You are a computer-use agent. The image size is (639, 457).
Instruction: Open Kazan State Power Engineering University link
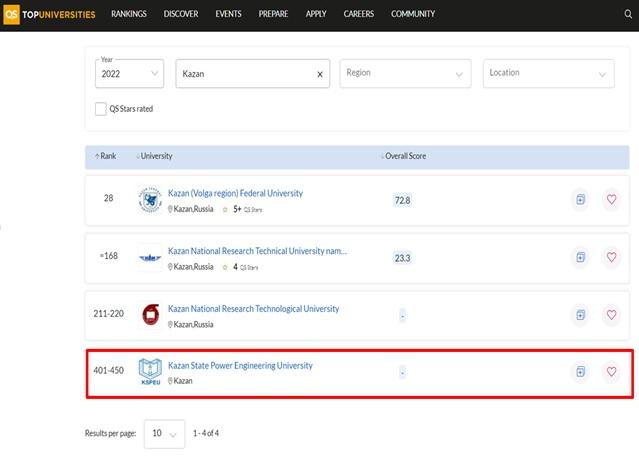click(240, 366)
